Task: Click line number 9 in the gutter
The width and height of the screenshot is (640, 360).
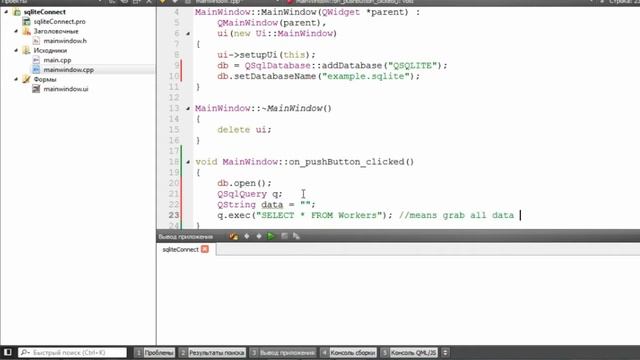Action: 176,65
